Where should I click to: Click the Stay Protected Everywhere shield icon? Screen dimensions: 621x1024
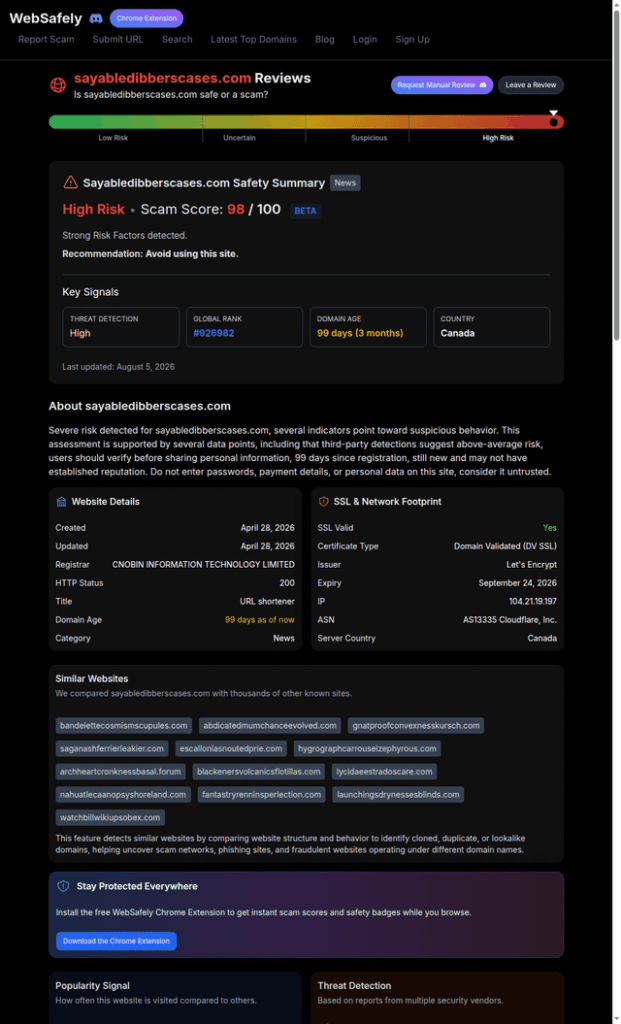[x=63, y=886]
